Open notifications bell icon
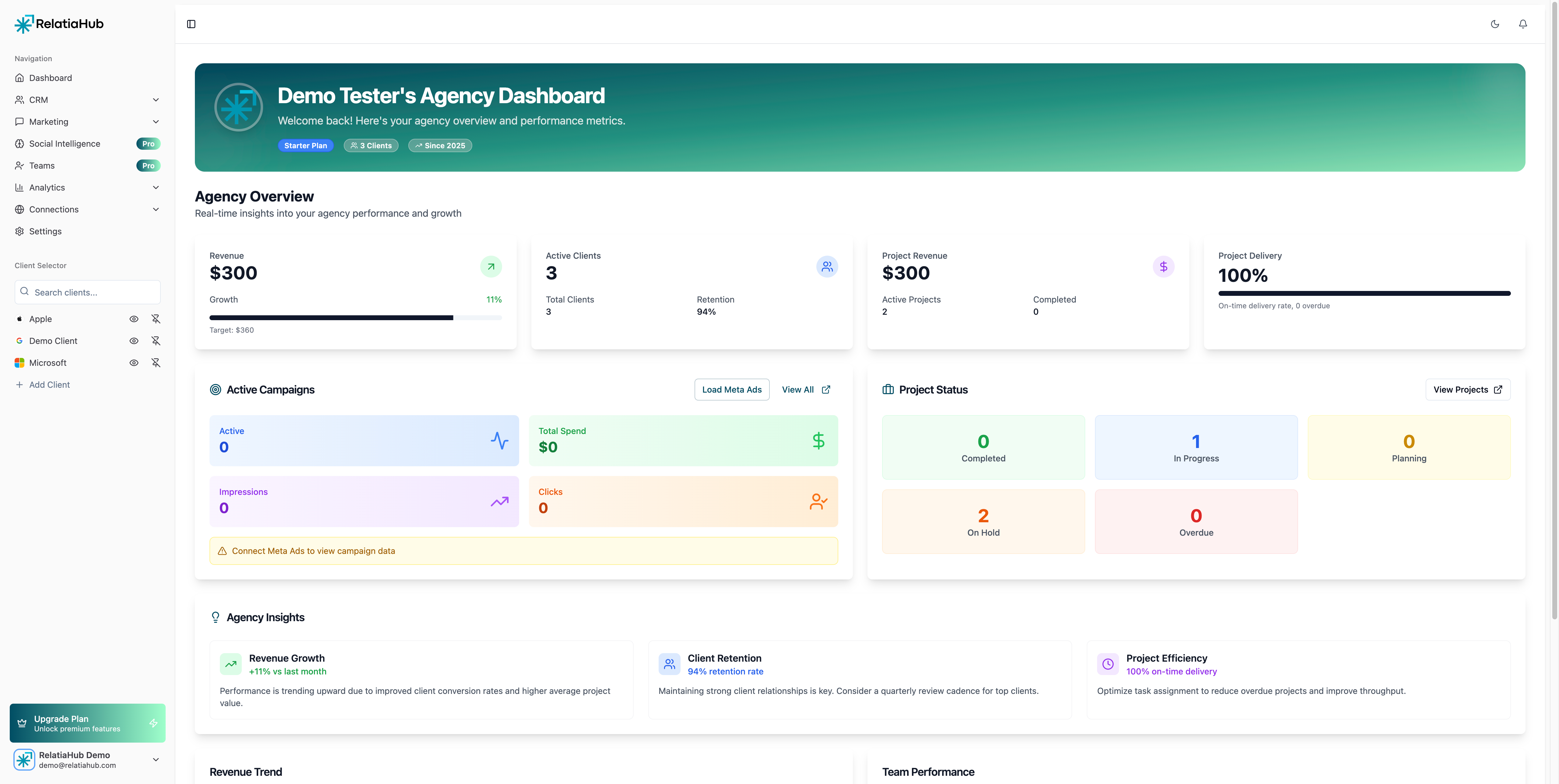Screen dimensions: 1559x784 (1523, 24)
